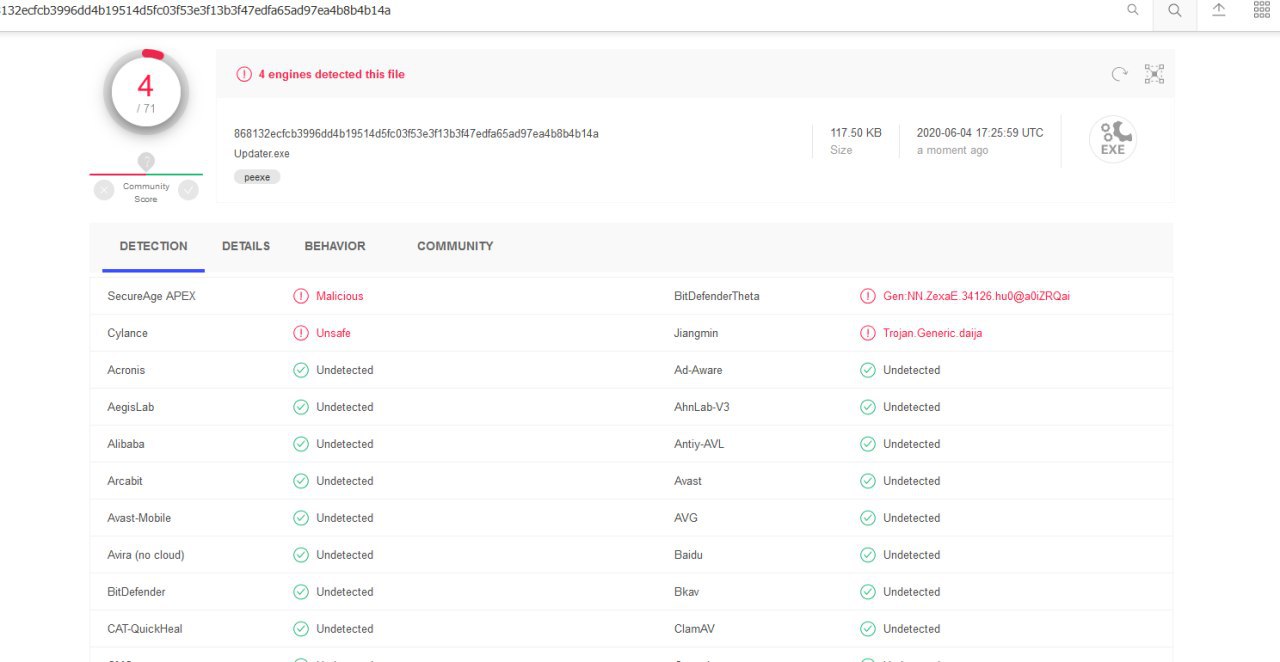1280x662 pixels.
Task: Click the Undetected check icon for CAT-QuickHeal
Action: point(301,629)
